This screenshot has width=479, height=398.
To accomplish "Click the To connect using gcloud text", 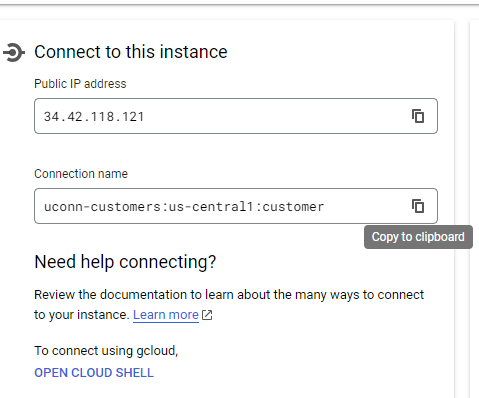I will (106, 351).
